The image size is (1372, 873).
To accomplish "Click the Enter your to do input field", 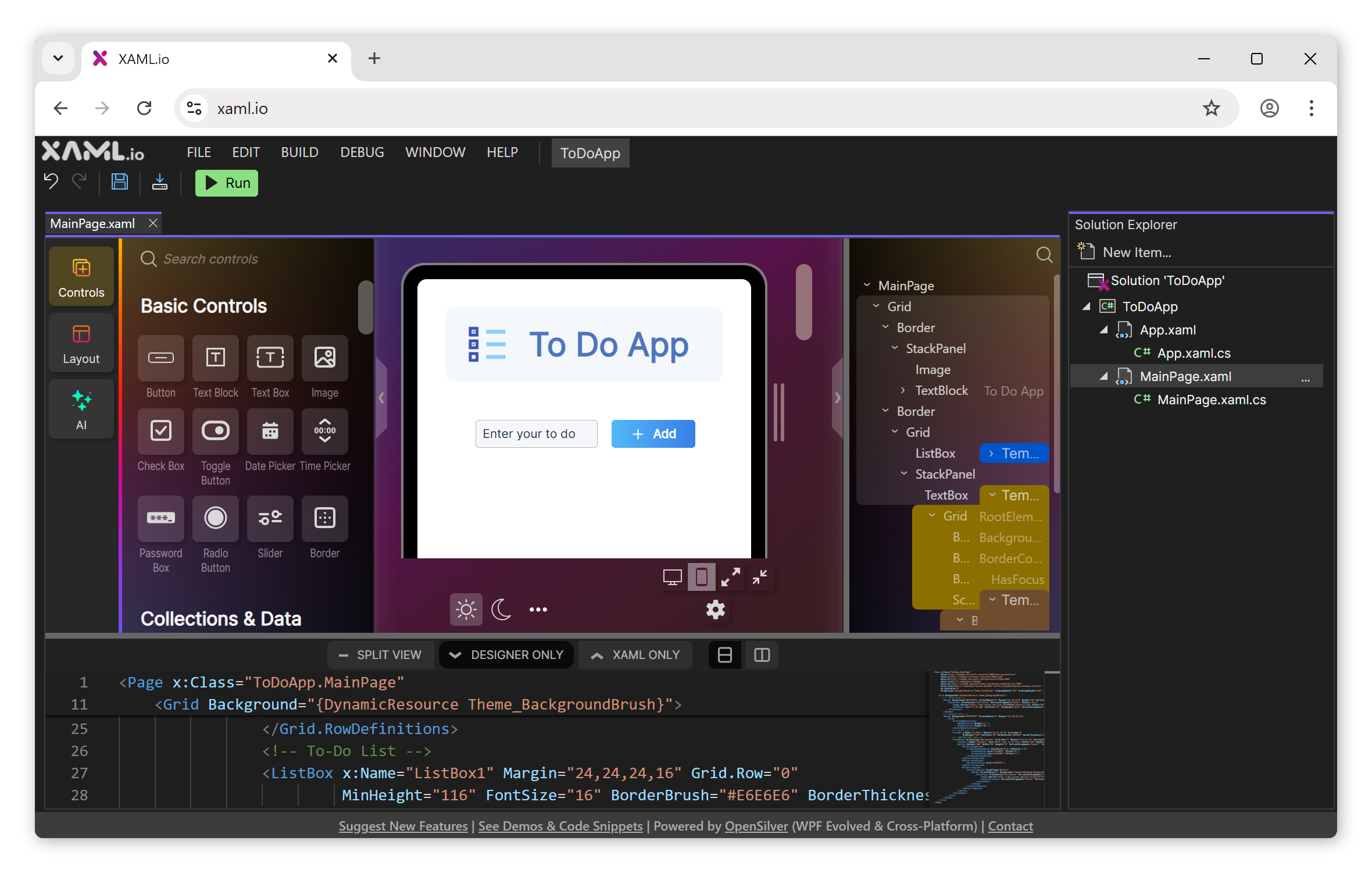I will [536, 433].
